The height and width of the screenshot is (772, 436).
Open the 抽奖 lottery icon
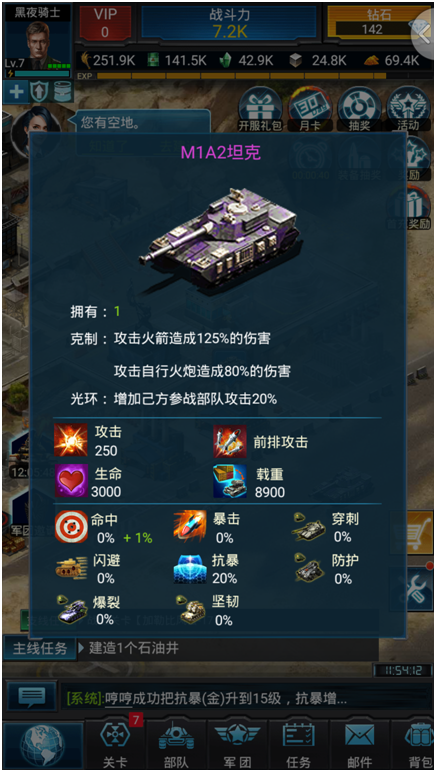click(359, 109)
